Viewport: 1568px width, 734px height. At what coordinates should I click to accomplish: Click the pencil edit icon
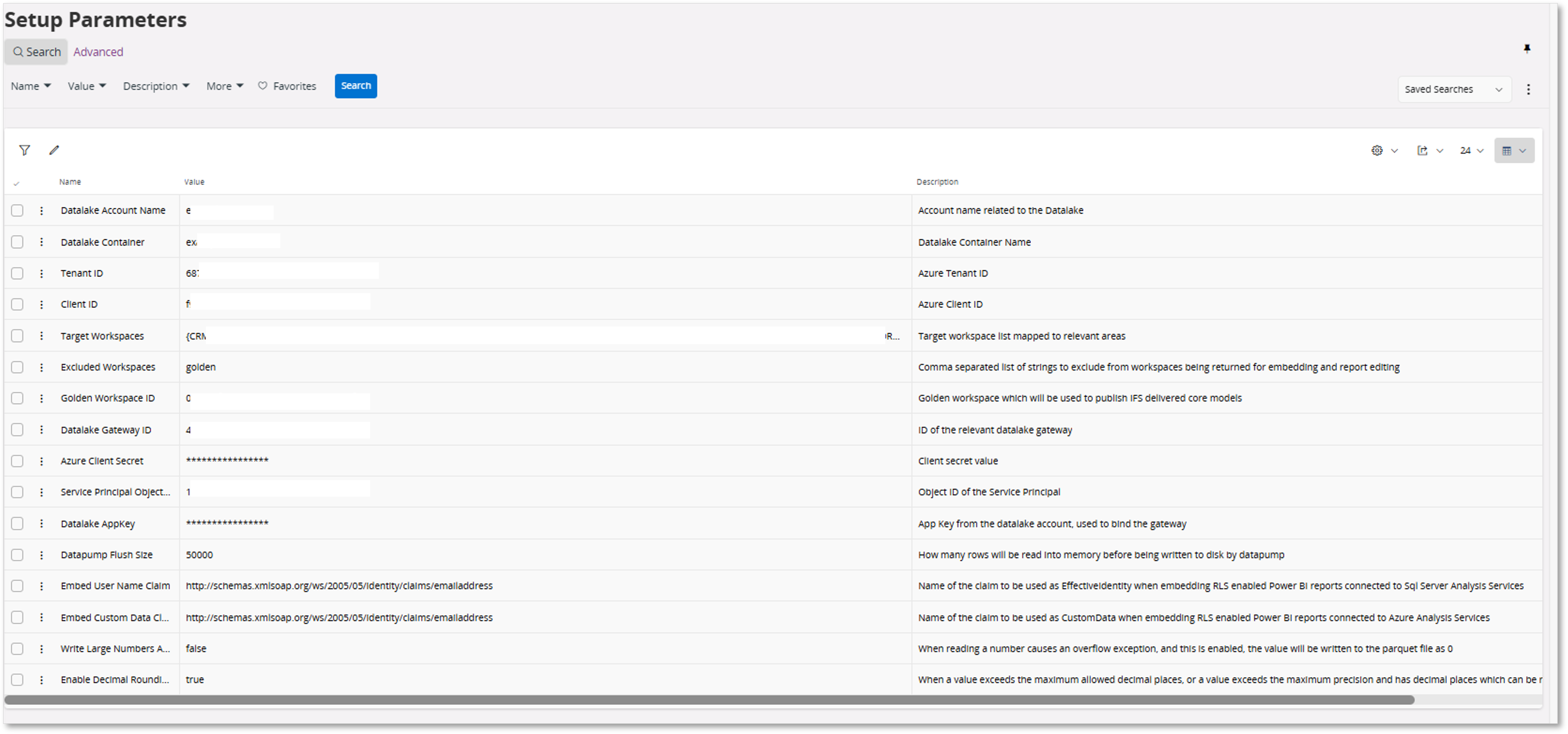(x=54, y=150)
